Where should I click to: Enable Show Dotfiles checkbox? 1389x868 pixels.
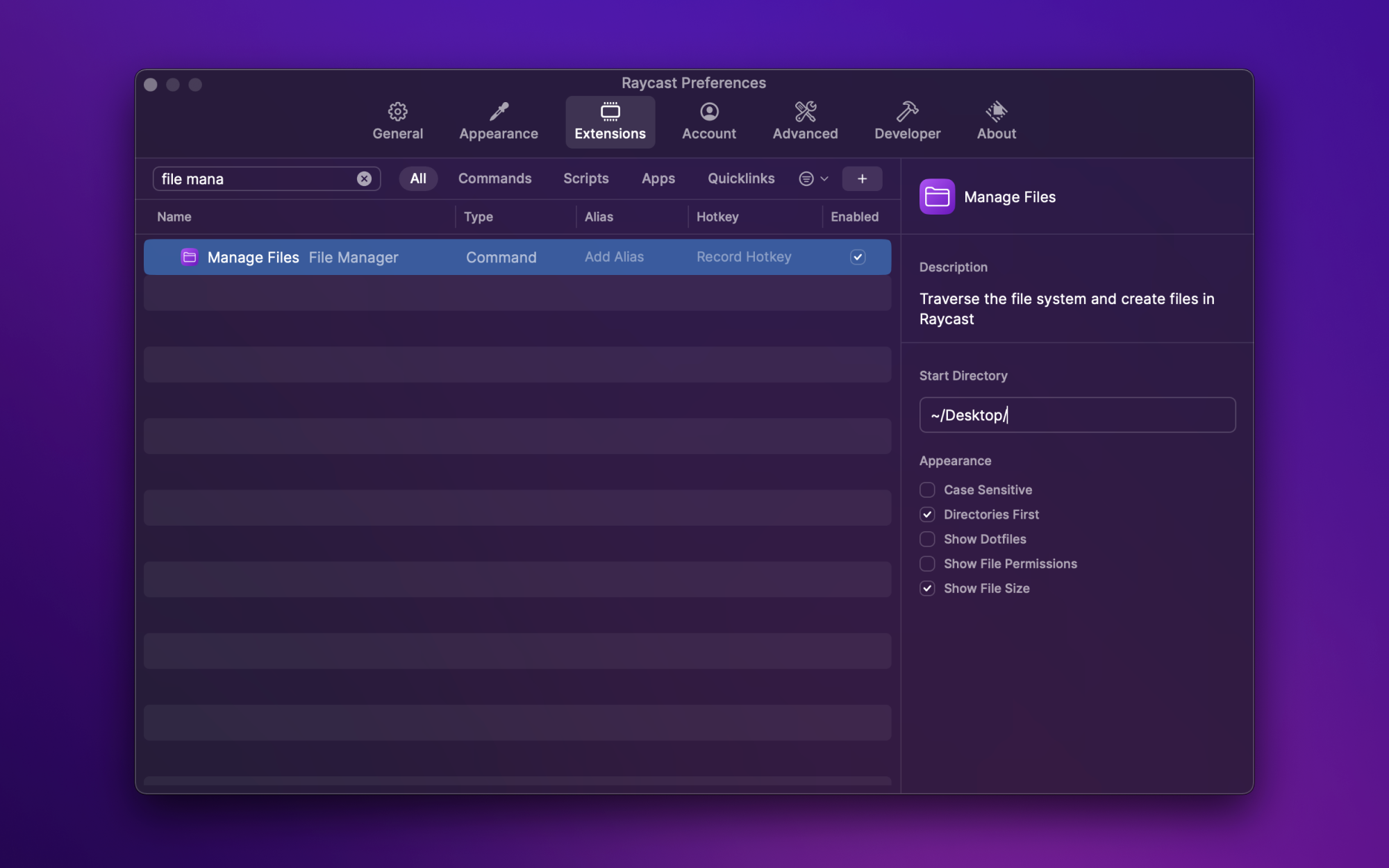point(927,539)
